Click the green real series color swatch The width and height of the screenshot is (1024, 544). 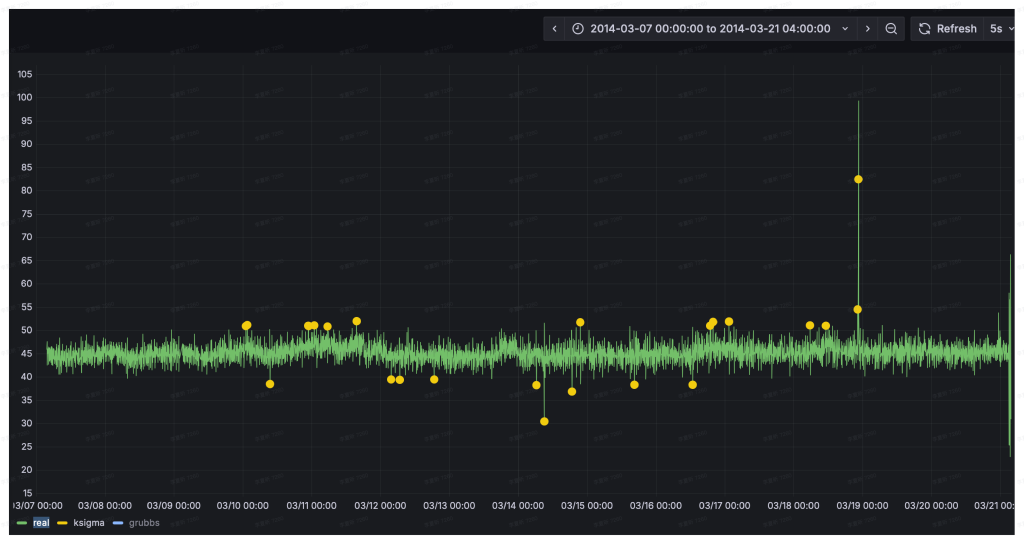tap(22, 522)
